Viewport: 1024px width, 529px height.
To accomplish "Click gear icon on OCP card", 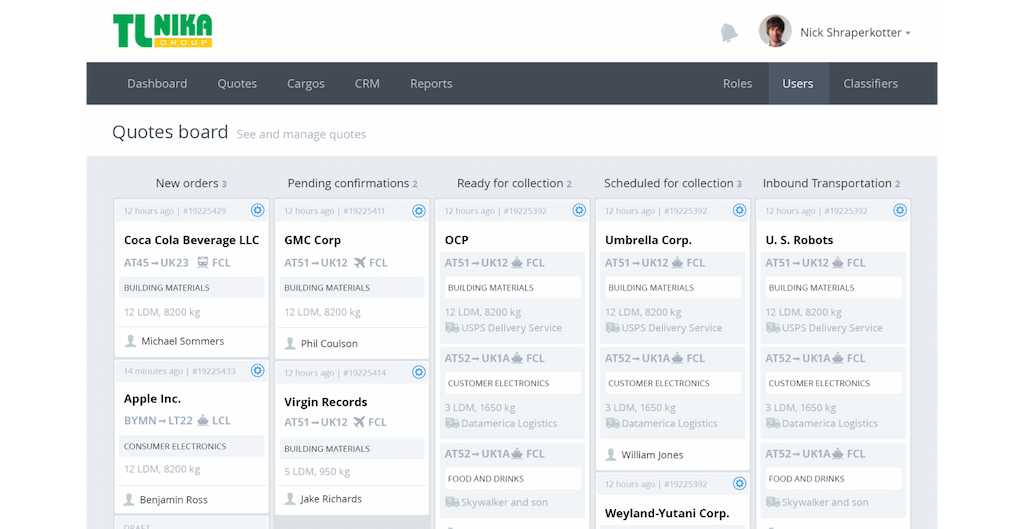I will pyautogui.click(x=579, y=210).
